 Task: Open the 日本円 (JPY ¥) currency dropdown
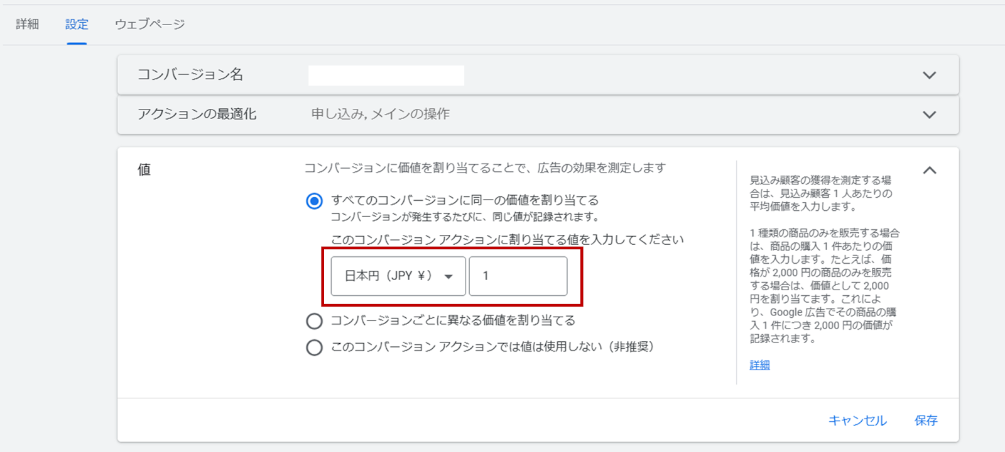pos(398,276)
